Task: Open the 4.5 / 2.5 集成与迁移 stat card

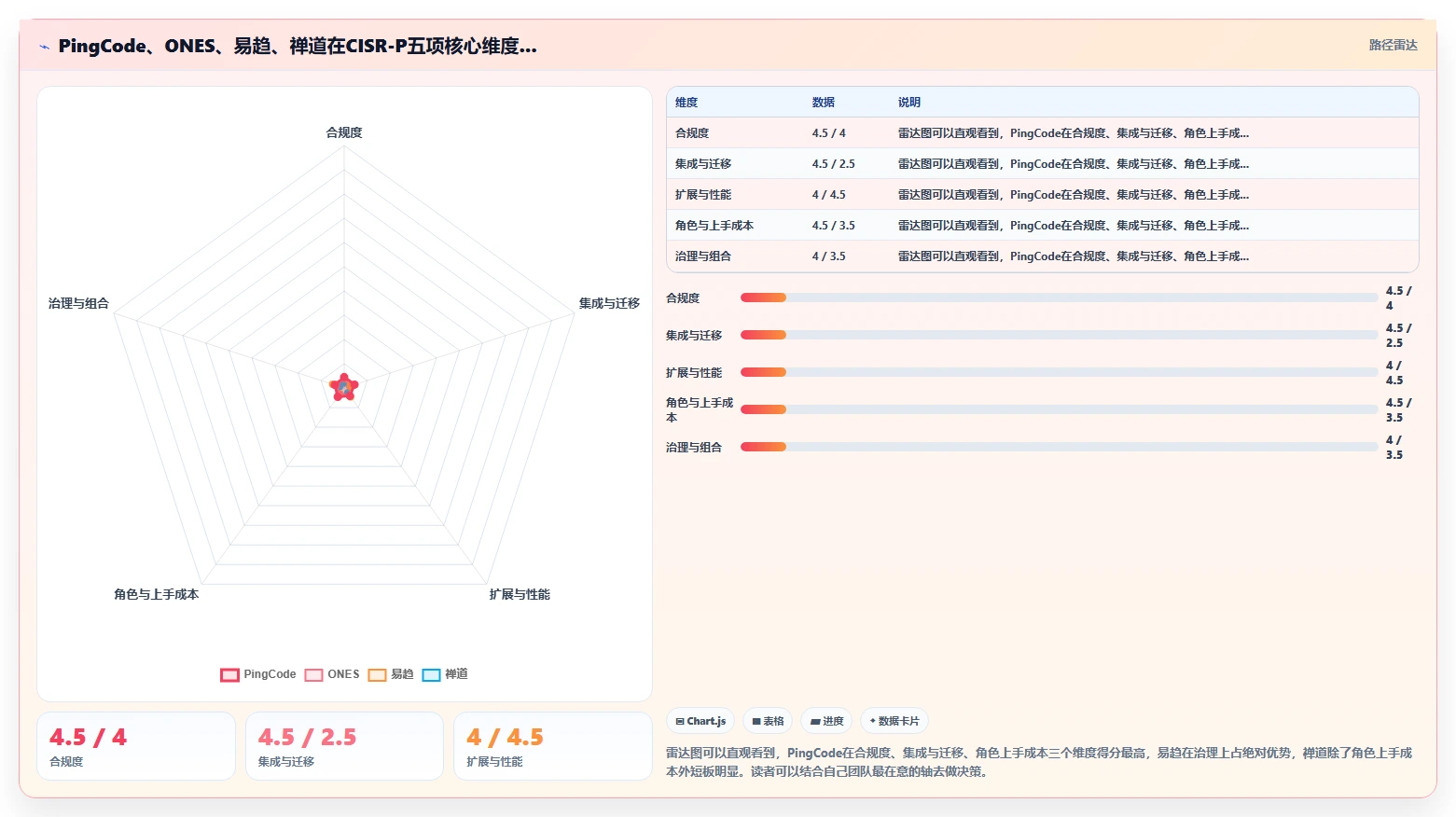Action: (344, 746)
